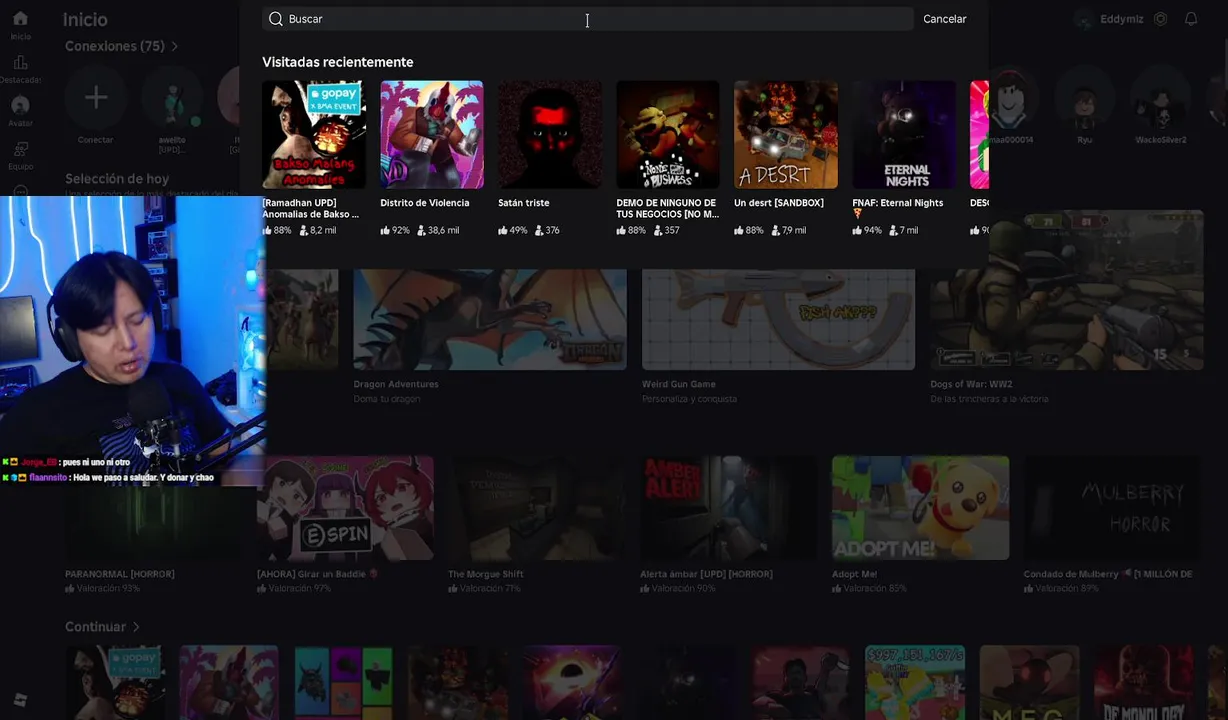Open Distrito de Violencia game thumbnail
Viewport: 1228px width, 720px height.
tap(432, 135)
